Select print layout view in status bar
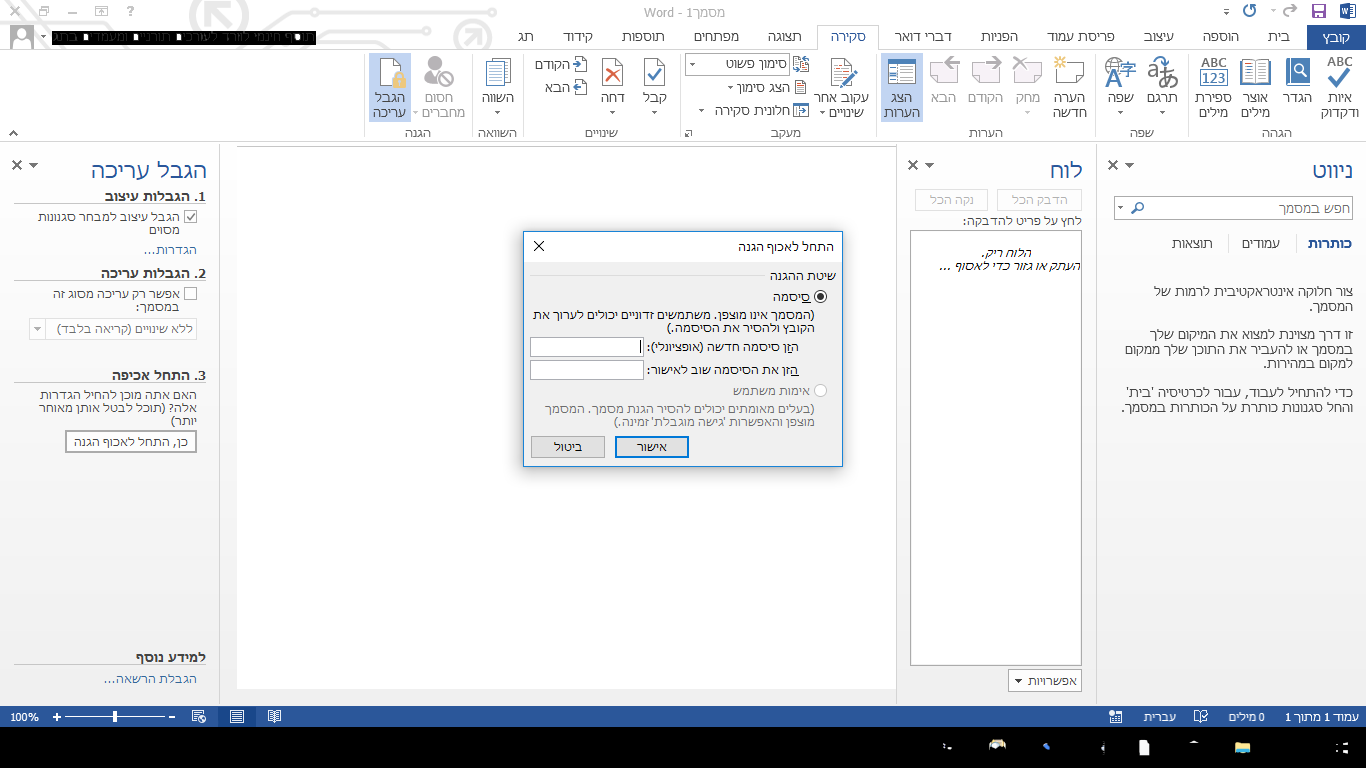1366x768 pixels. [237, 717]
